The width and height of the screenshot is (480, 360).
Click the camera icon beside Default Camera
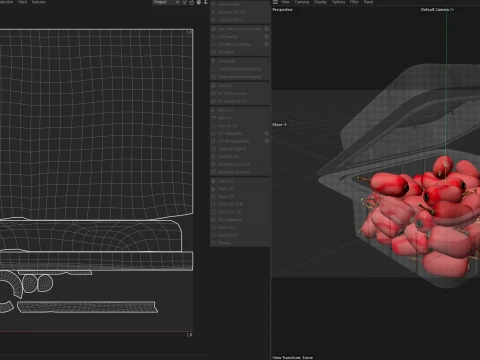point(452,10)
